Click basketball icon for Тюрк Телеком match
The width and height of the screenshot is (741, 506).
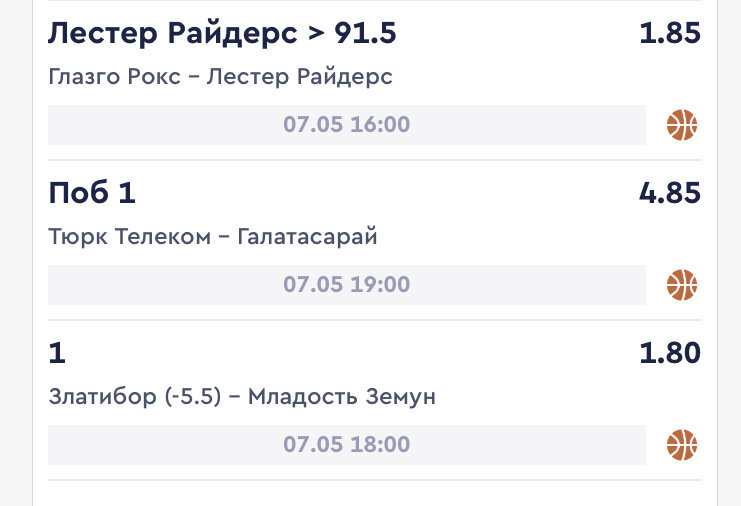point(682,285)
